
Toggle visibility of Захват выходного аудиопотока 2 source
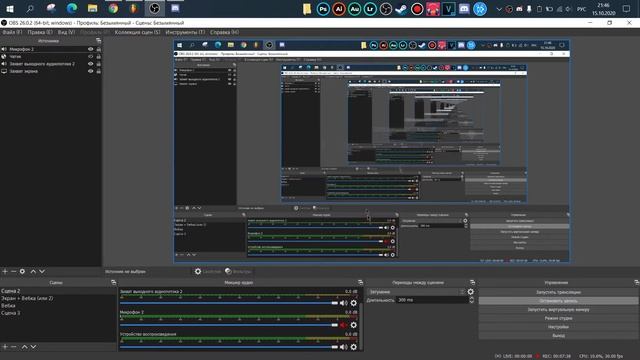click(x=91, y=64)
